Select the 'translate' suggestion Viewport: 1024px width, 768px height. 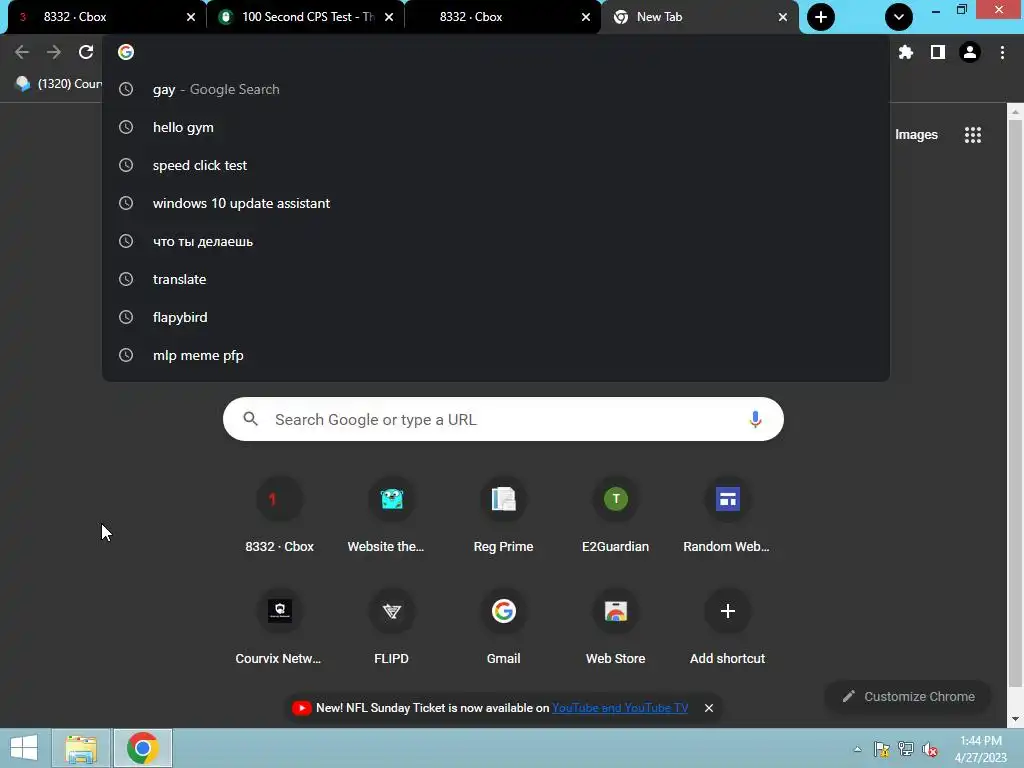[496, 279]
